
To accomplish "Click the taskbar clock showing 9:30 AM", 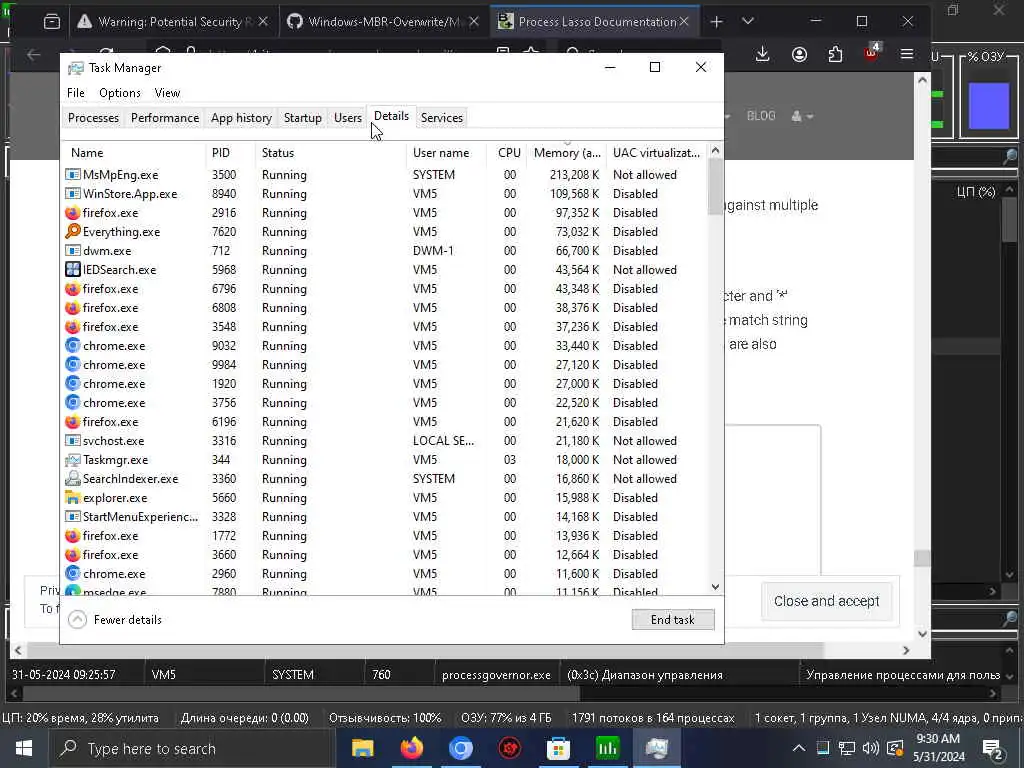I will pos(938,748).
